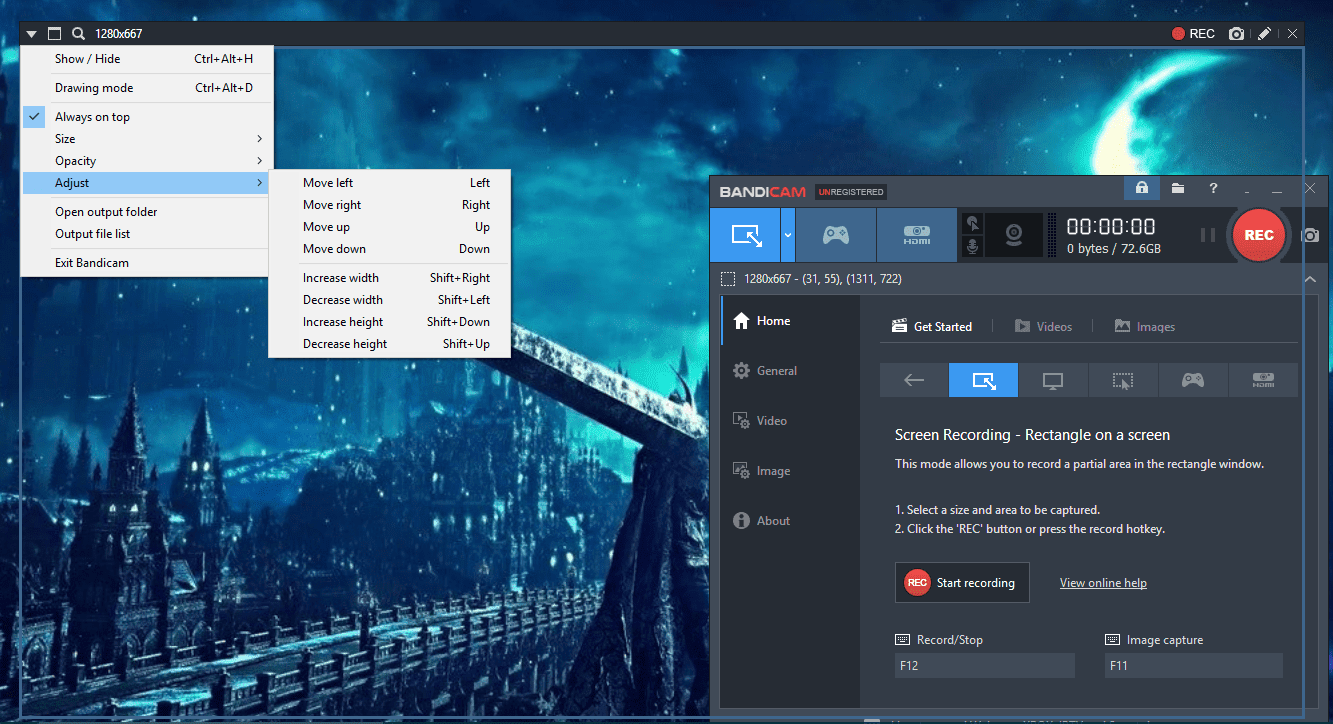
Task: Capture image with rectangle toolbar camera icon
Action: pos(1237,34)
